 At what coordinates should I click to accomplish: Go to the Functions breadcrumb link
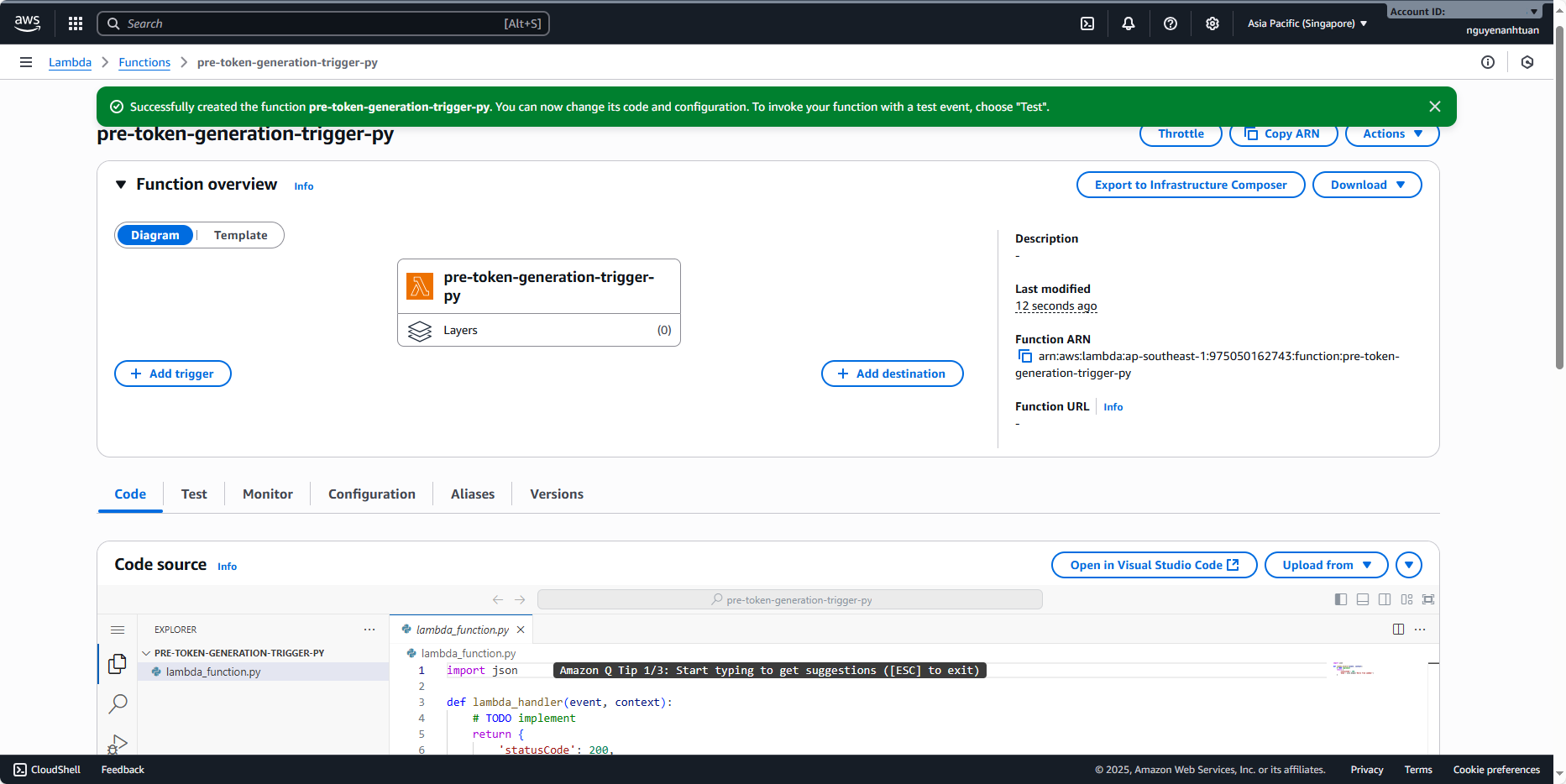[144, 62]
